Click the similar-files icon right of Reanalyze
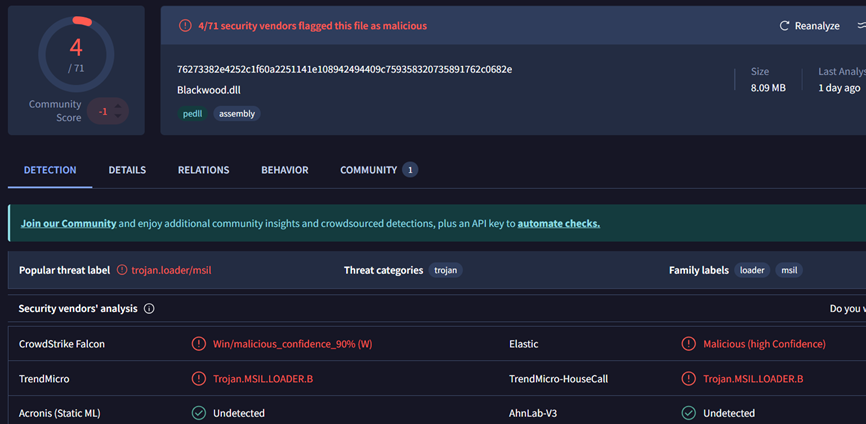 coord(860,26)
